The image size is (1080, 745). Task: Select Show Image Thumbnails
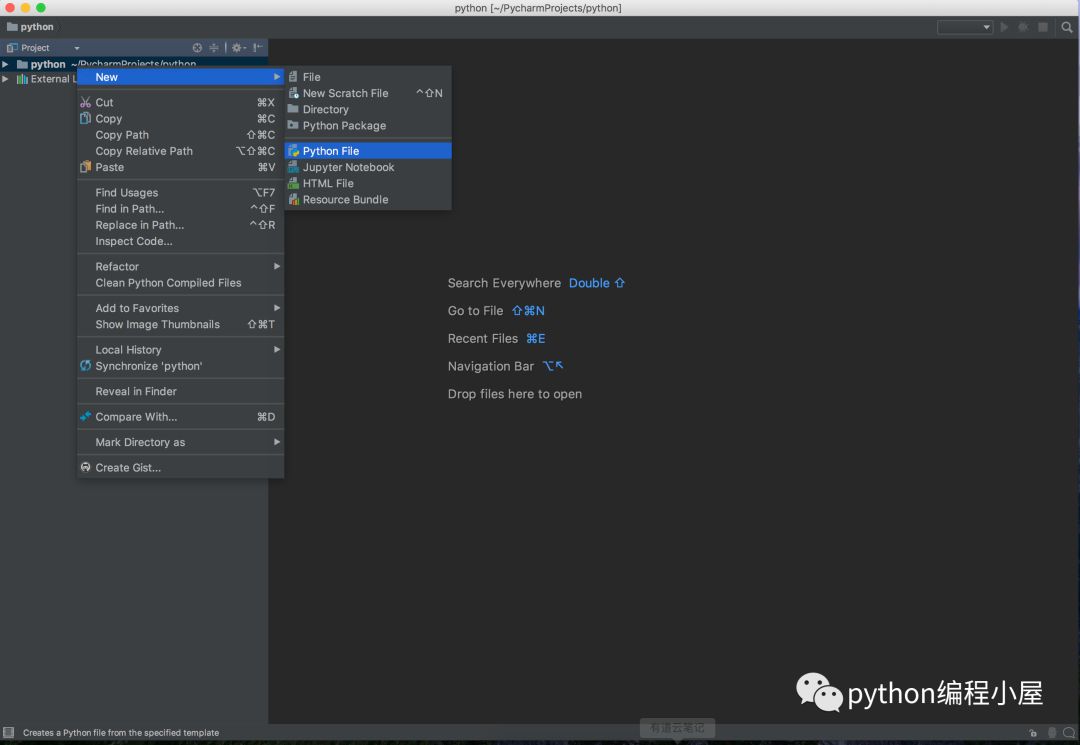180,324
